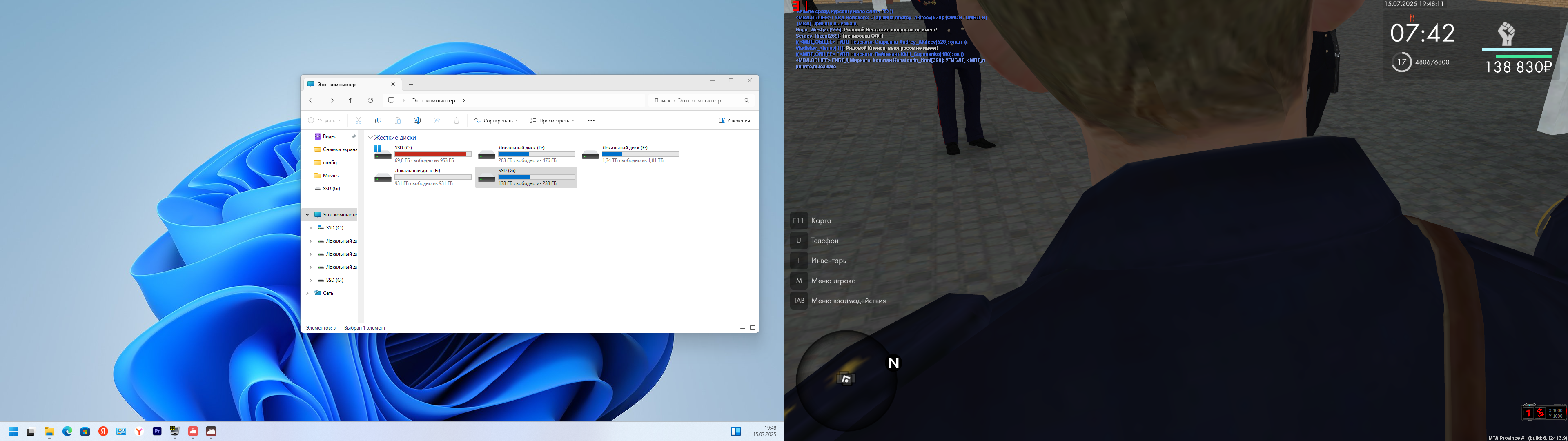Click the game minimap radar
1568x441 pixels.
[846, 380]
